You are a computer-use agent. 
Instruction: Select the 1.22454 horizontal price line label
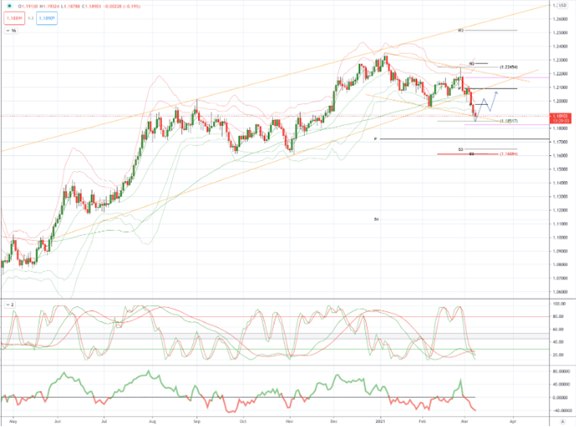(509, 67)
